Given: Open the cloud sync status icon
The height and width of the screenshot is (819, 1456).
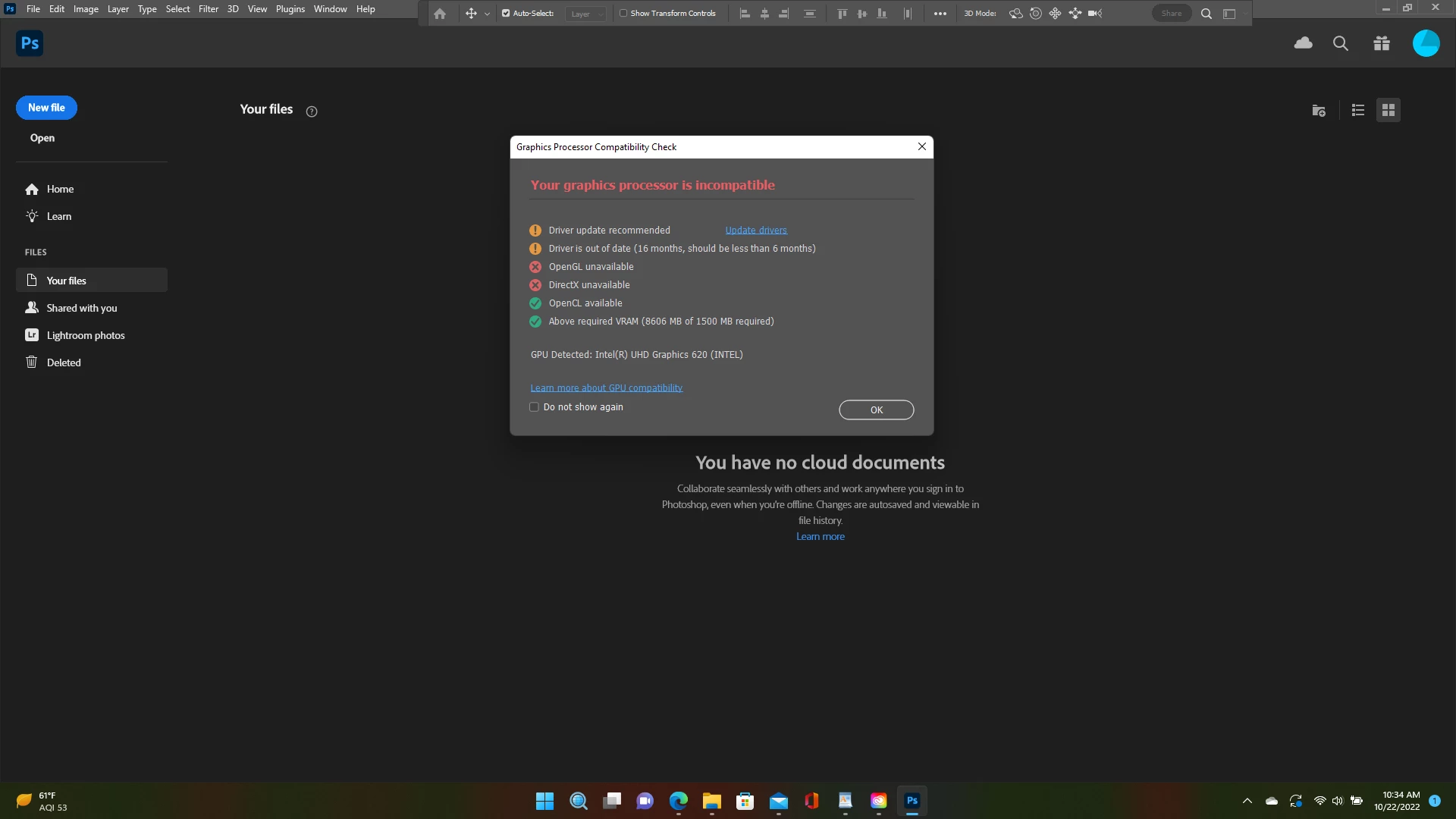Looking at the screenshot, I should tap(1303, 43).
